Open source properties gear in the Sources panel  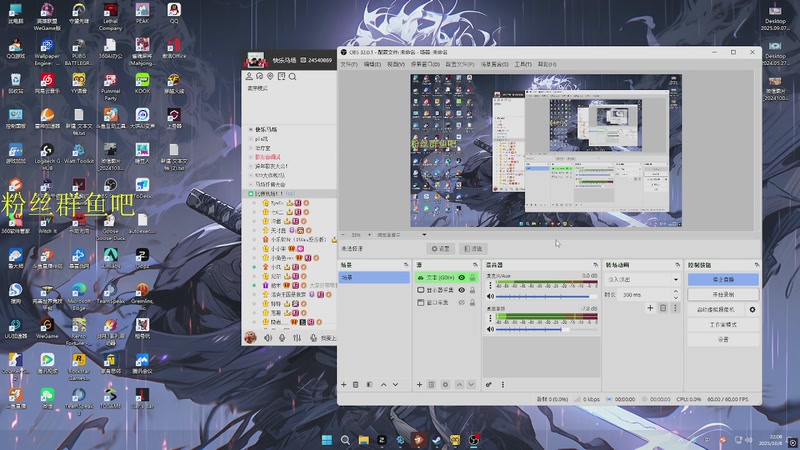pos(445,385)
